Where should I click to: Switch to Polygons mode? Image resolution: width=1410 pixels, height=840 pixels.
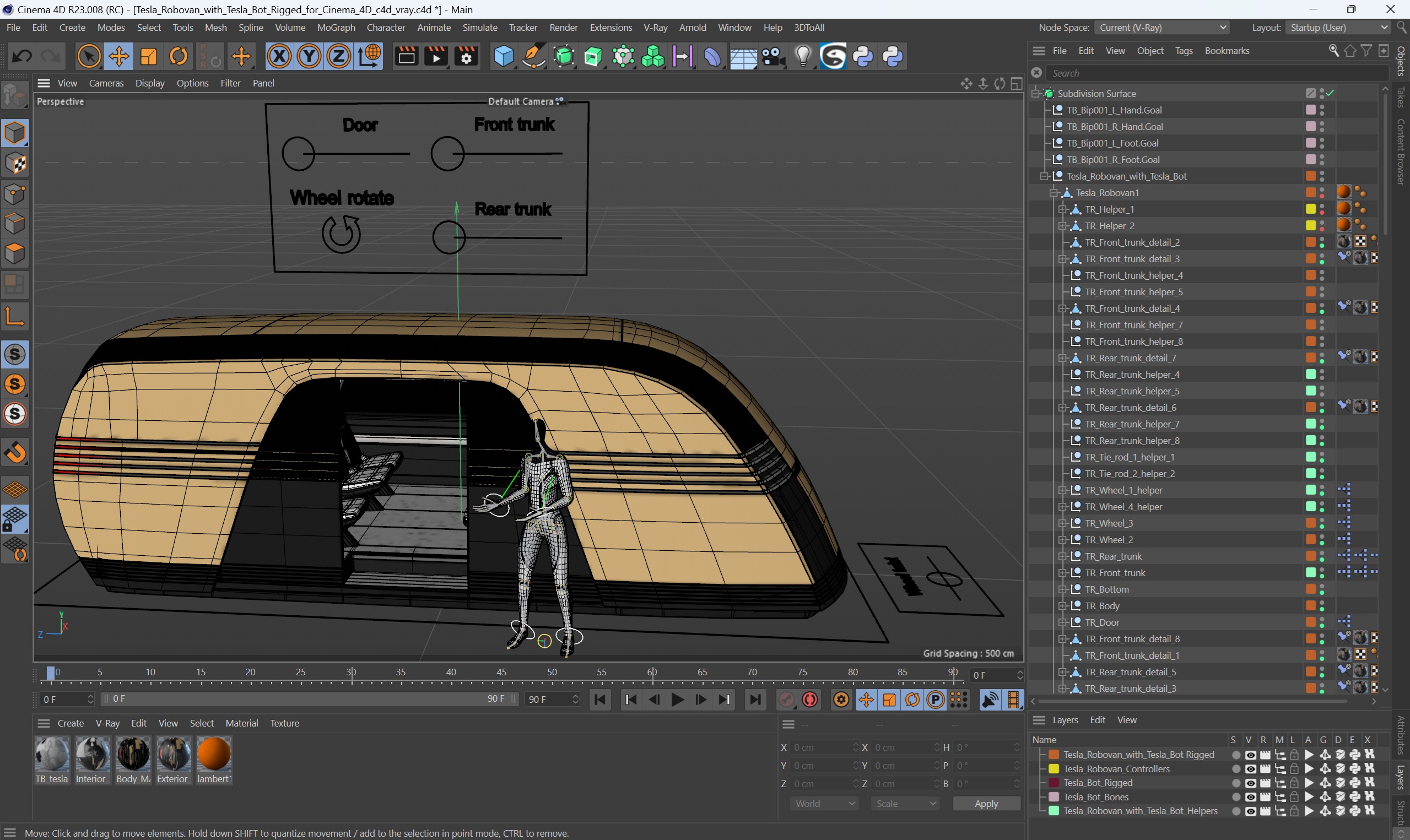pos(15,253)
